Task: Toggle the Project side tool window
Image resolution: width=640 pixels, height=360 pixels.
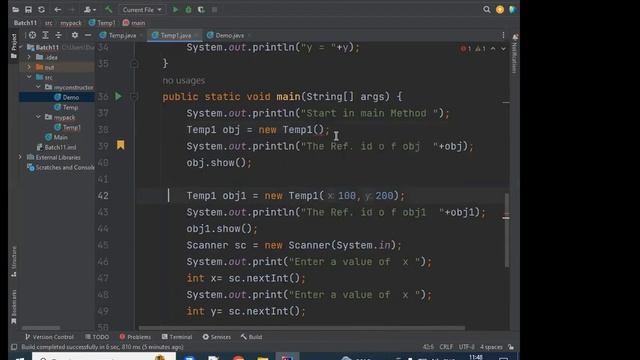Action: pos(13,46)
